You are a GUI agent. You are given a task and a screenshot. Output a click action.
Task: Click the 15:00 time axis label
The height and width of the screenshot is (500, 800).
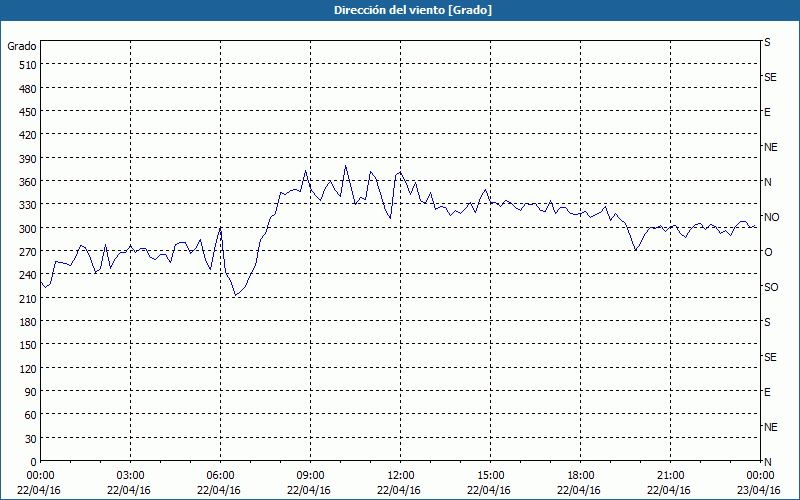click(490, 476)
